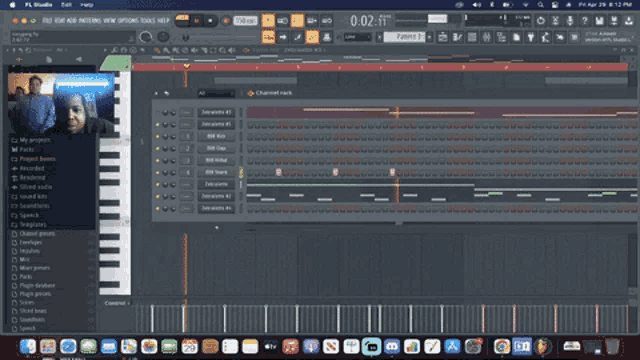Open the pattern selector field
The height and width of the screenshot is (360, 640).
404,37
